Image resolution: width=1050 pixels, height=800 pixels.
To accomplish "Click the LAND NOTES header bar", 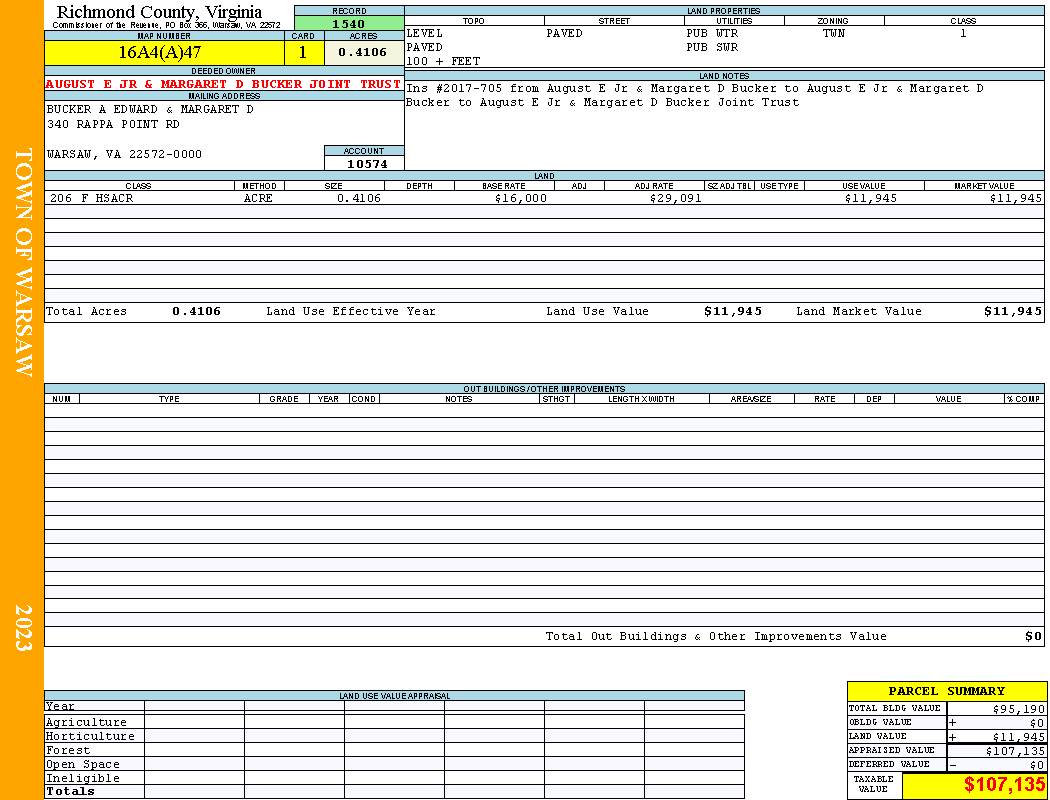I will [x=724, y=76].
